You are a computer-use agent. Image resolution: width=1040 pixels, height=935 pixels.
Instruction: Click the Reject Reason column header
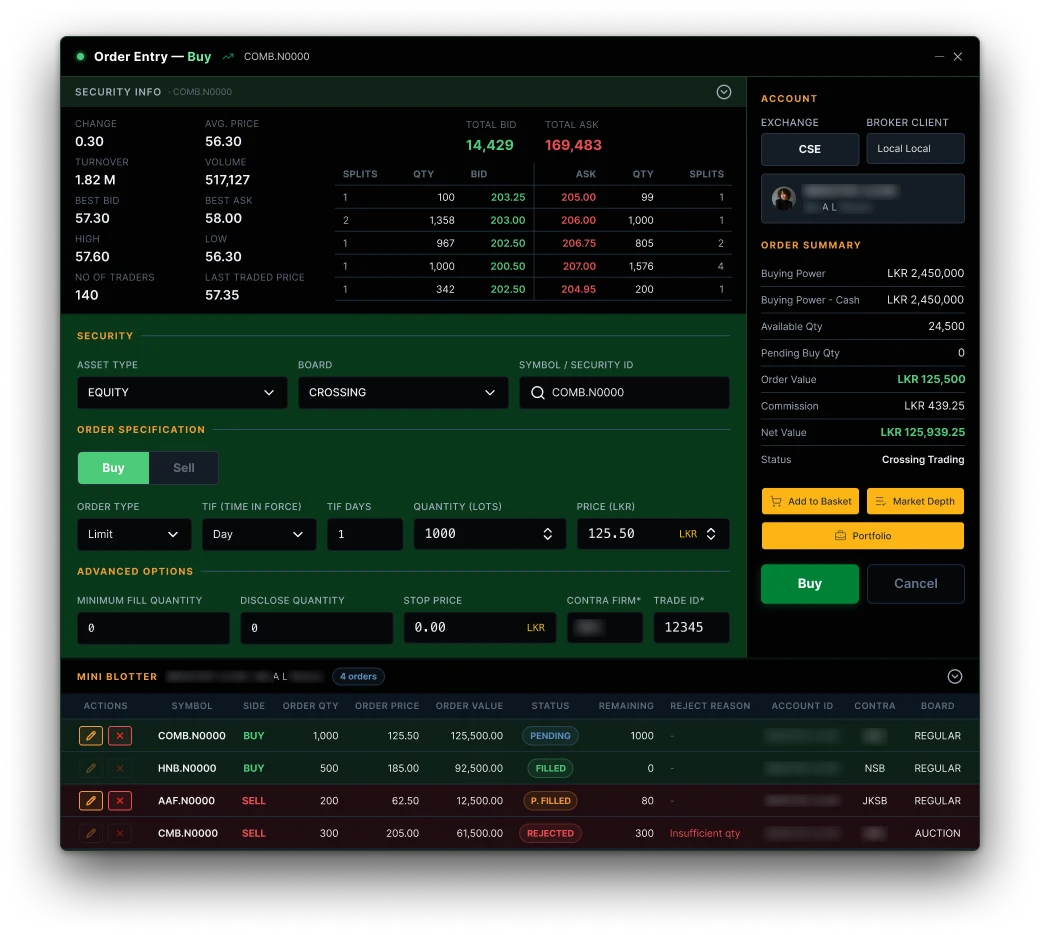[x=710, y=706]
